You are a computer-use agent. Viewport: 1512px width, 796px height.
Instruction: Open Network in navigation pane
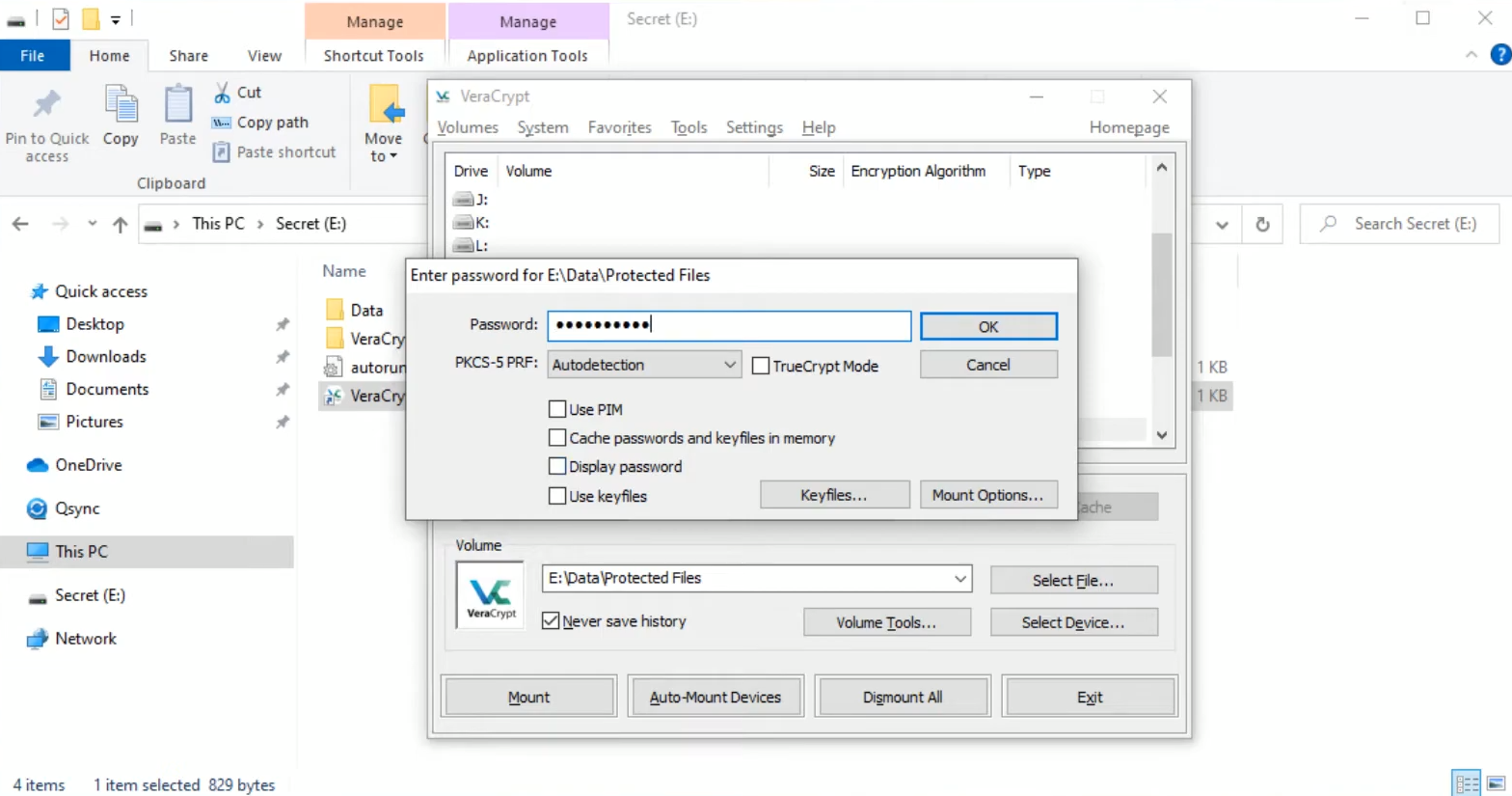85,639
